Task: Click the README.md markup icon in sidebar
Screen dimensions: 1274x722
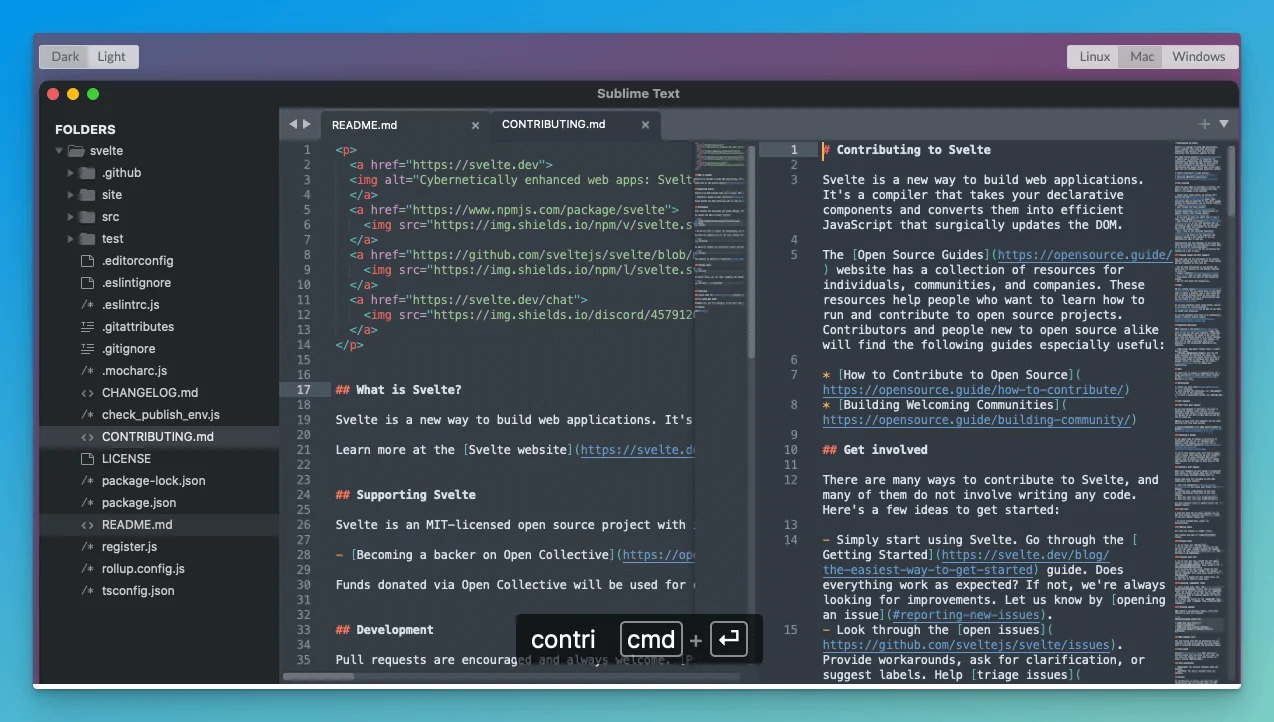Action: [87, 525]
